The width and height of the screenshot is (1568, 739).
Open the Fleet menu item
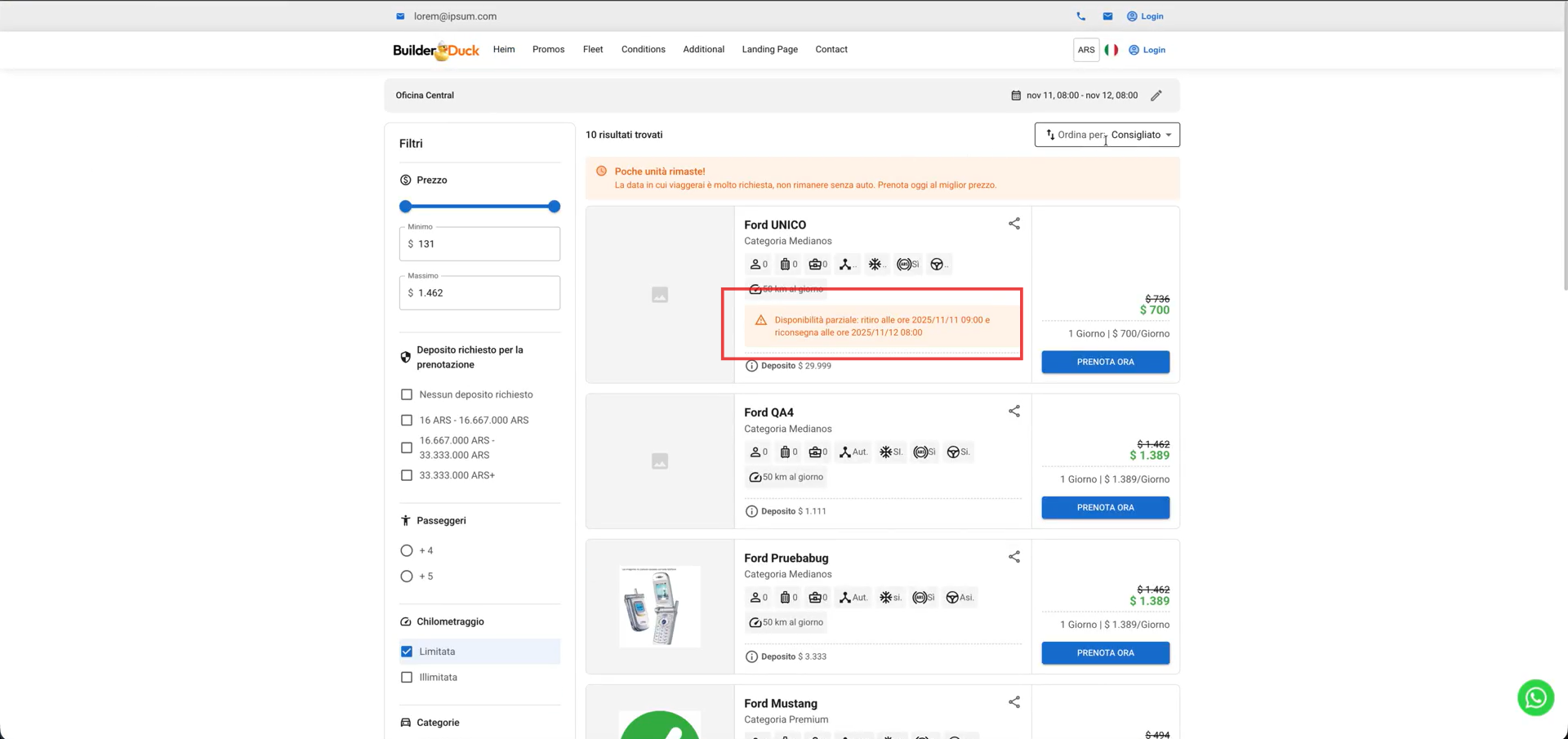(592, 50)
